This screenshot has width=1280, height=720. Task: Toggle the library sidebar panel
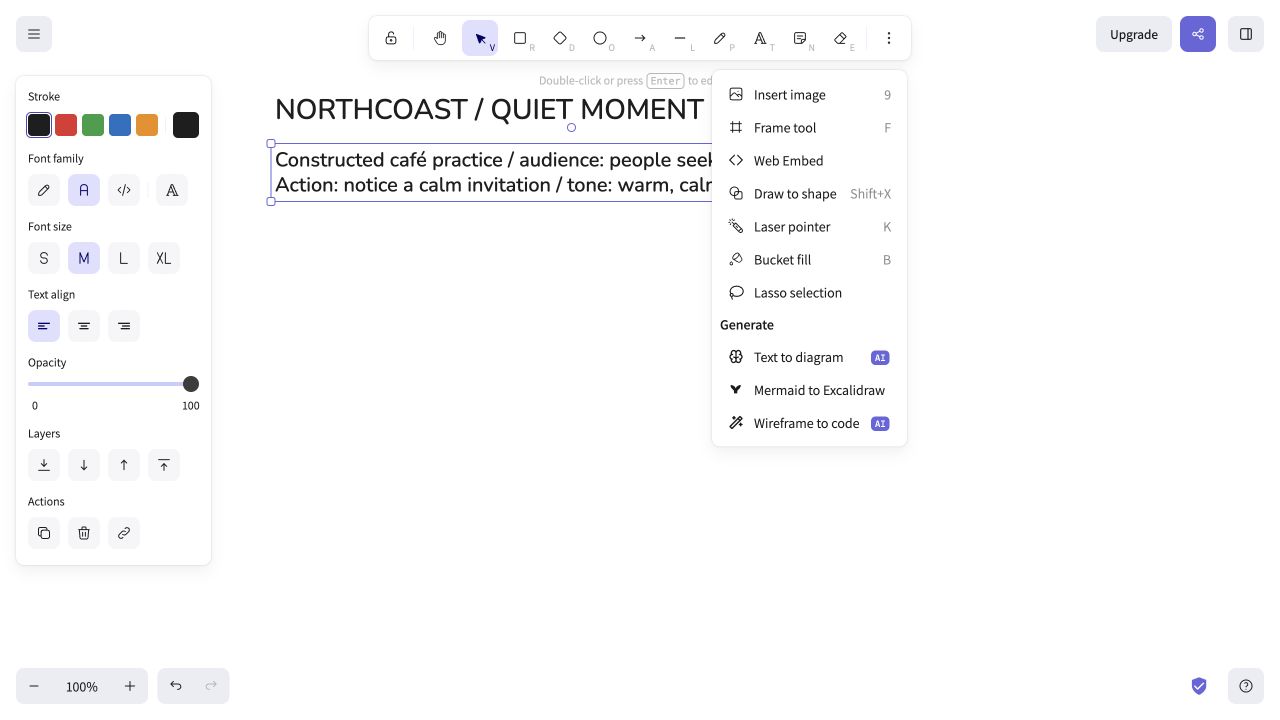click(x=1246, y=34)
